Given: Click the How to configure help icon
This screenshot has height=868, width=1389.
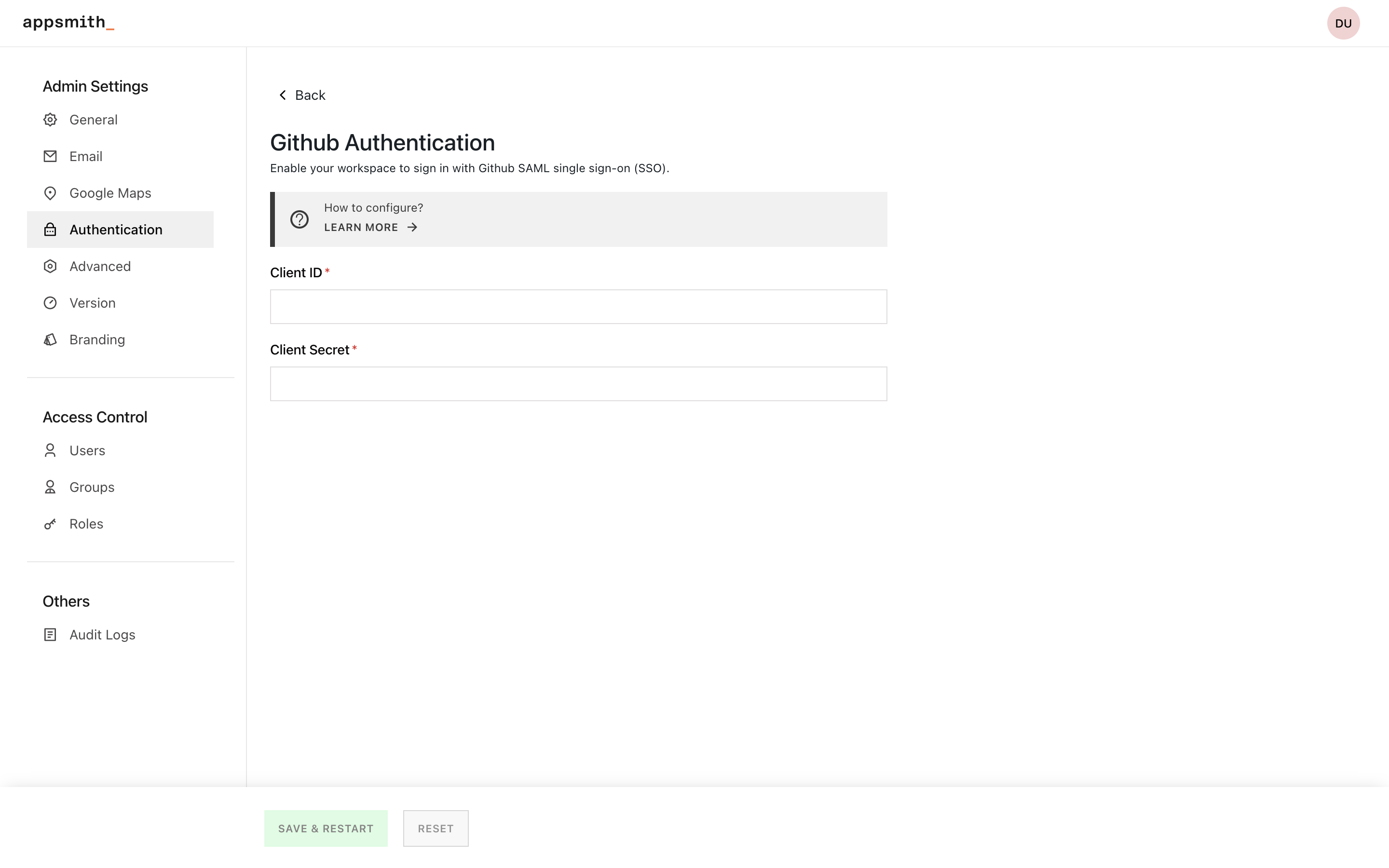Looking at the screenshot, I should 299,219.
